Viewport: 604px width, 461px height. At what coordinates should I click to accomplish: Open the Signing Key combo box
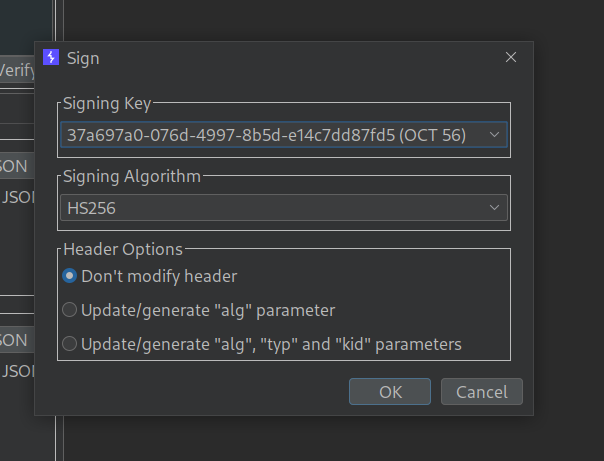coord(270,135)
